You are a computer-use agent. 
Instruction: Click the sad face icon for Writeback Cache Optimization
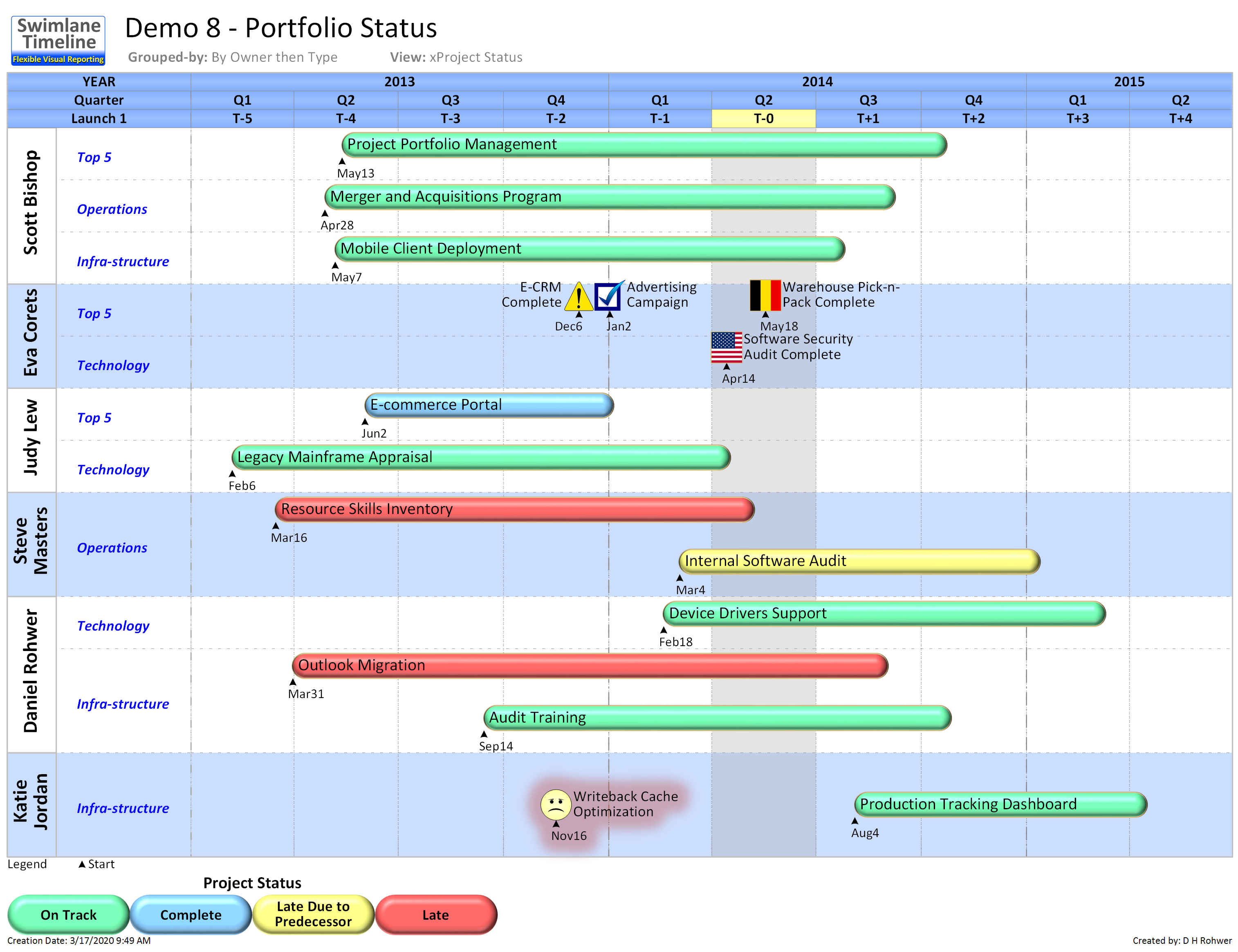pos(556,805)
